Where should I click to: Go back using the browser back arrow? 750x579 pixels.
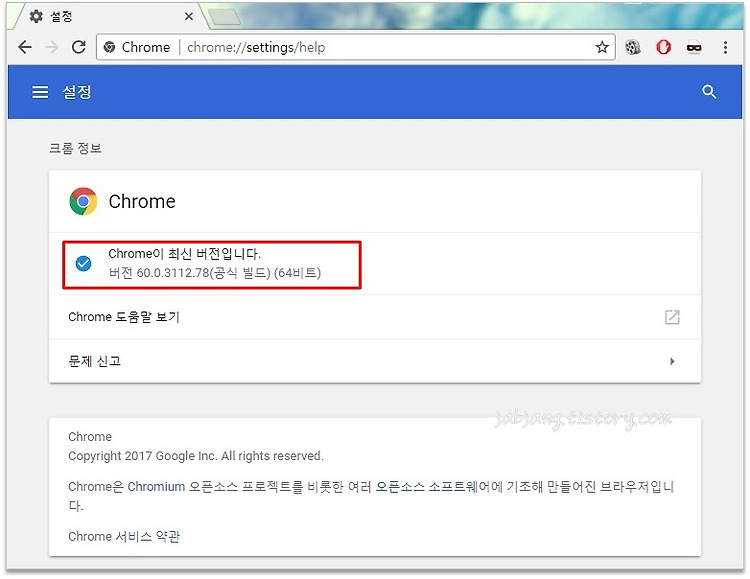pos(25,47)
